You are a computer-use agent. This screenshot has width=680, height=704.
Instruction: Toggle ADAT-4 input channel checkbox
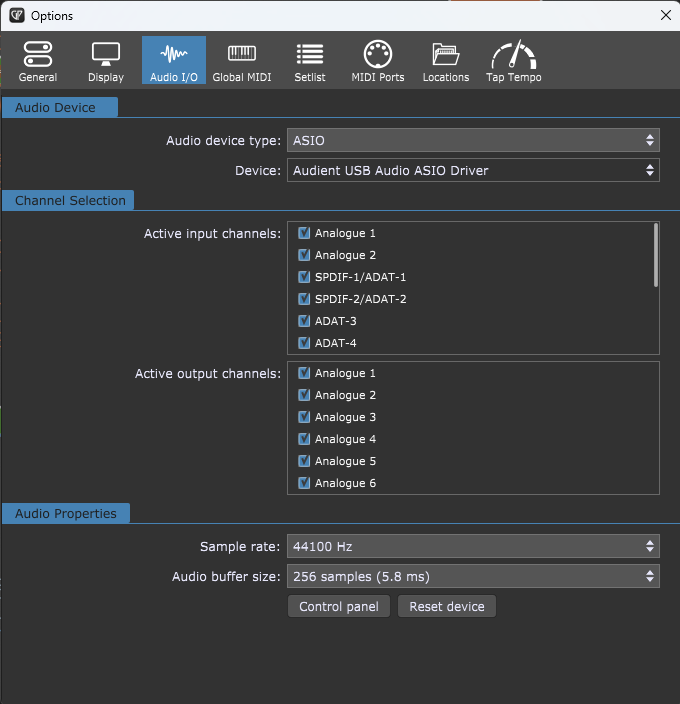coord(305,343)
